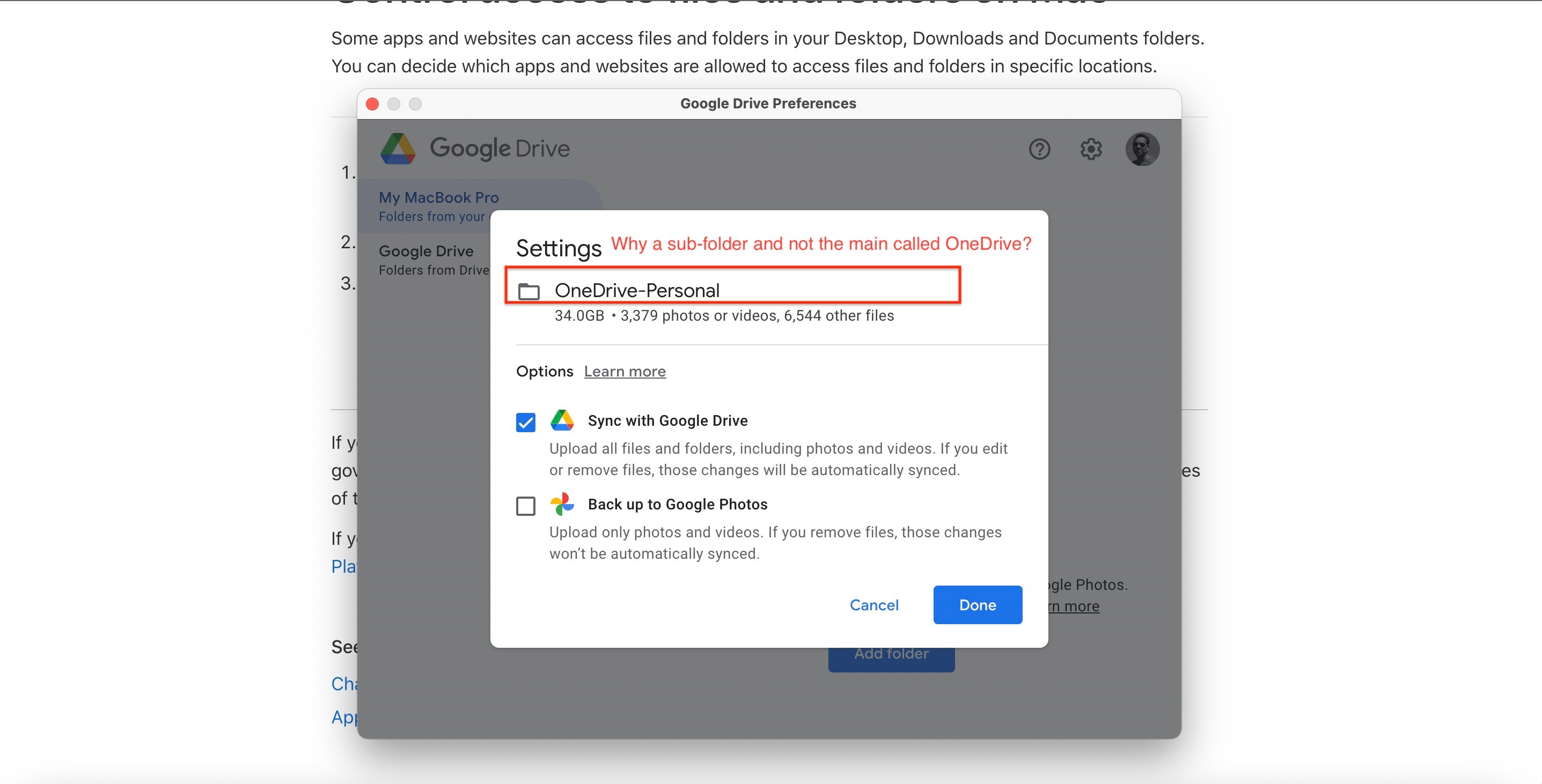Image resolution: width=1542 pixels, height=784 pixels.
Task: Click the Done button
Action: pyautogui.click(x=977, y=605)
